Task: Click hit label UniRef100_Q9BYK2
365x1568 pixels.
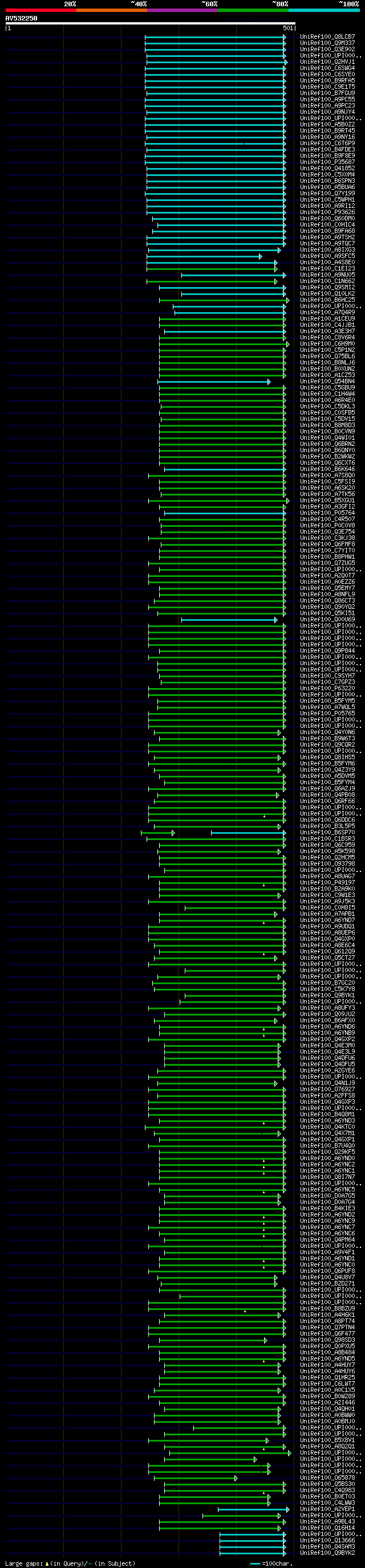Action: coord(327,1553)
